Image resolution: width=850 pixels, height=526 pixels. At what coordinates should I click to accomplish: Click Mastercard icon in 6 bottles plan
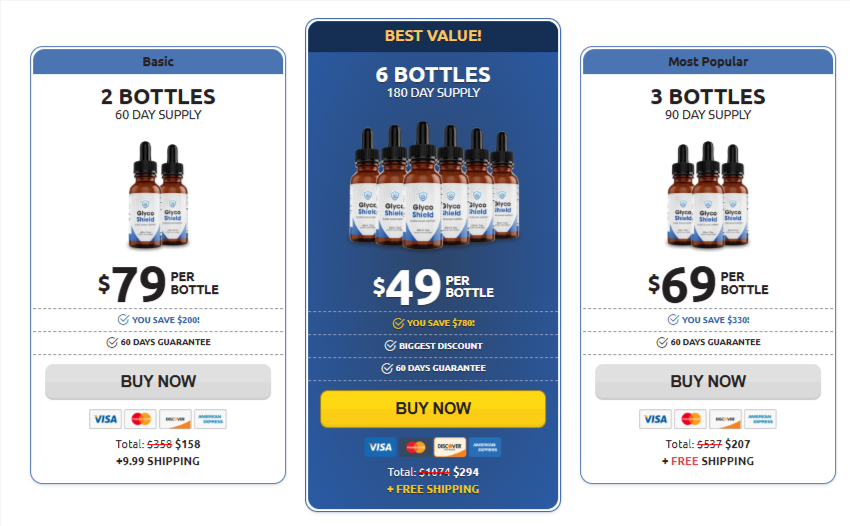(x=416, y=447)
